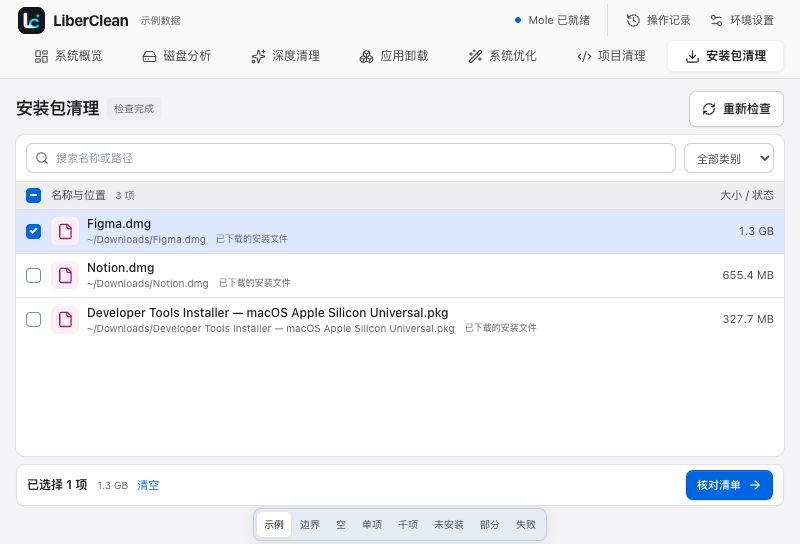This screenshot has width=800, height=544.
Task: Check the Developer Tools Installer checkbox
Action: click(34, 320)
